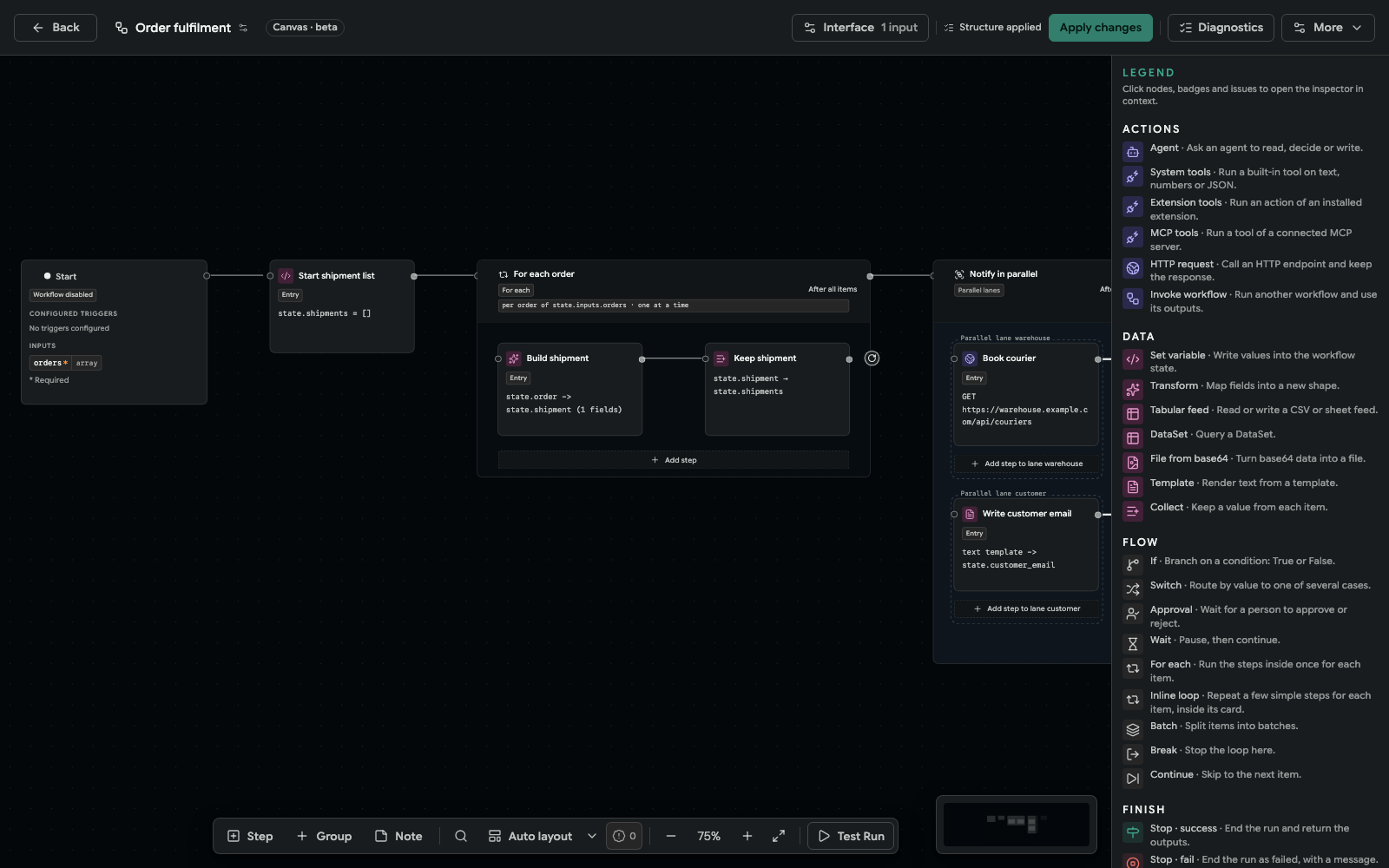Zoom in with plus button
The width and height of the screenshot is (1389, 868).
(747, 836)
